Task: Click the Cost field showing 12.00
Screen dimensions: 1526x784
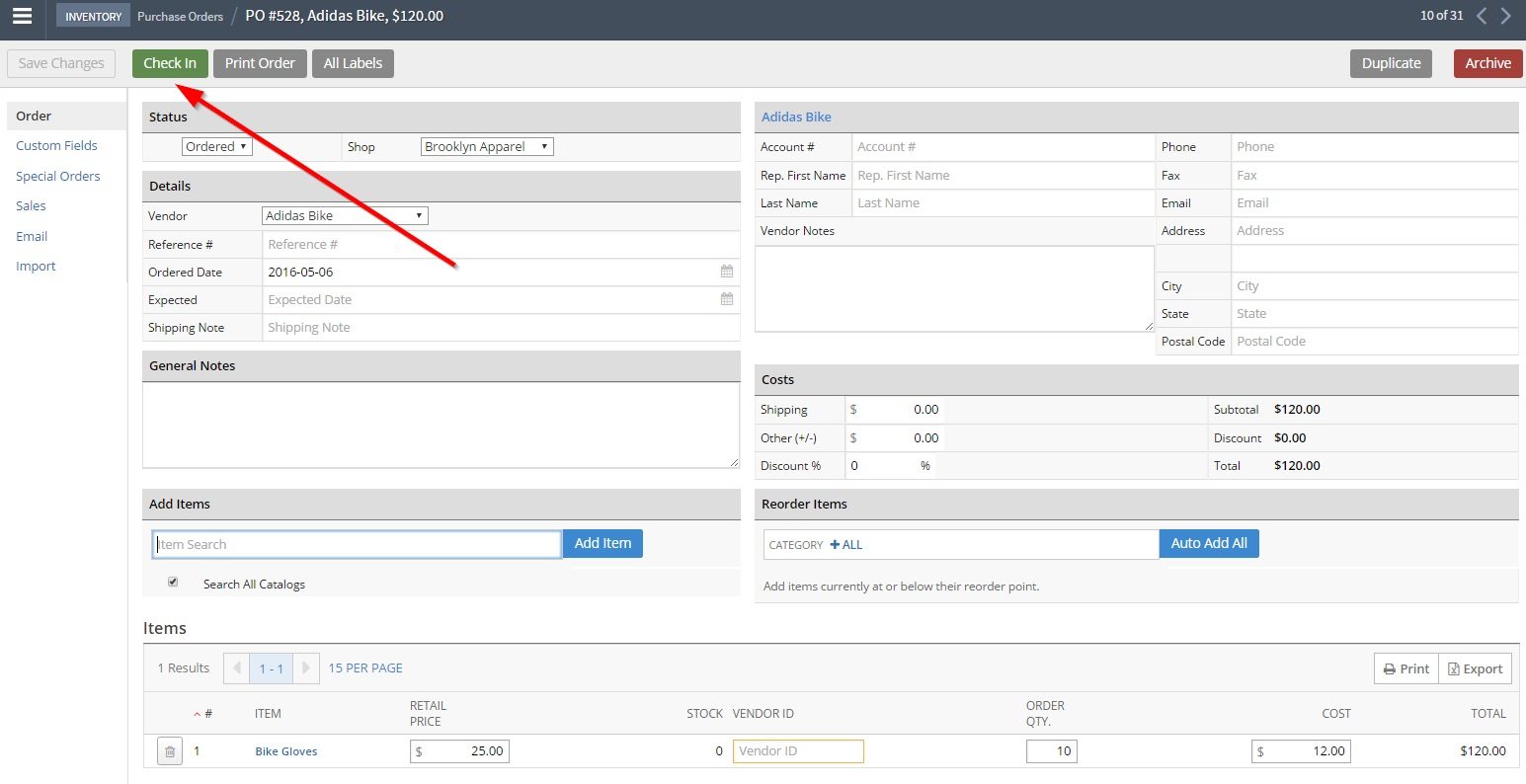Action: (x=1301, y=751)
